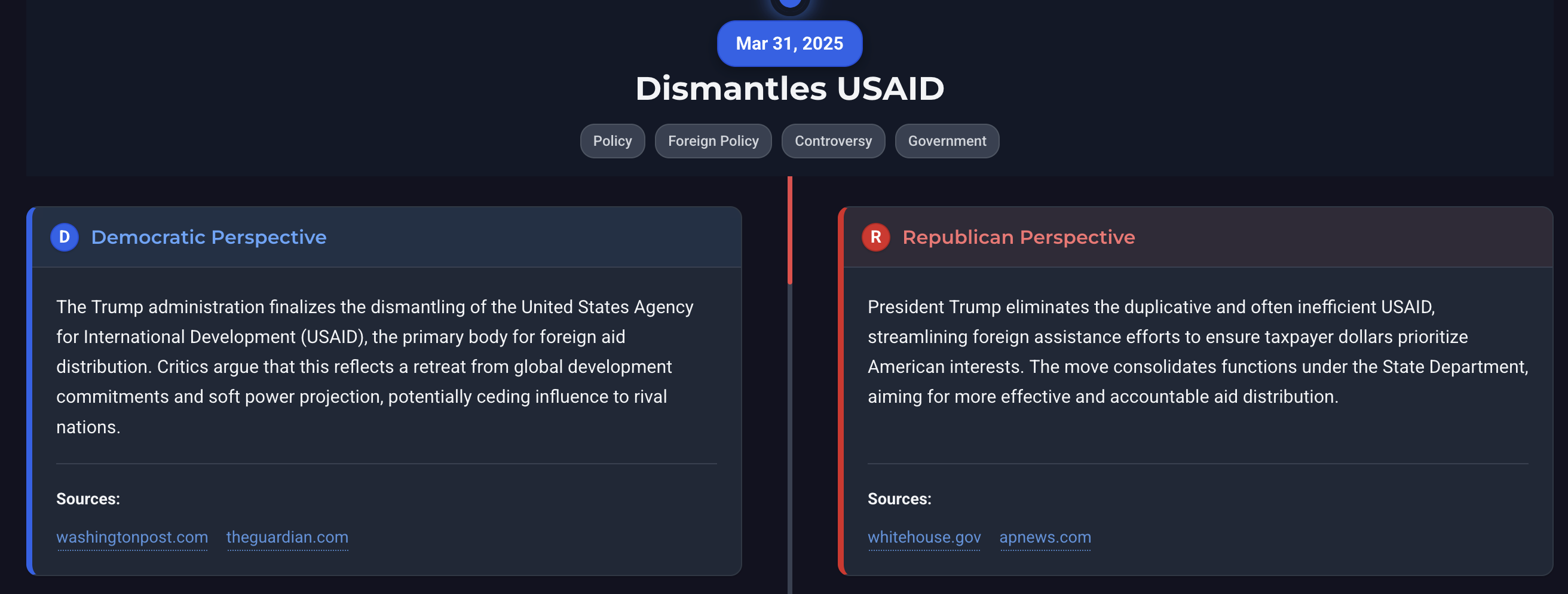Viewport: 1568px width, 594px height.
Task: Open the theguardian.com source link
Action: pyautogui.click(x=287, y=537)
